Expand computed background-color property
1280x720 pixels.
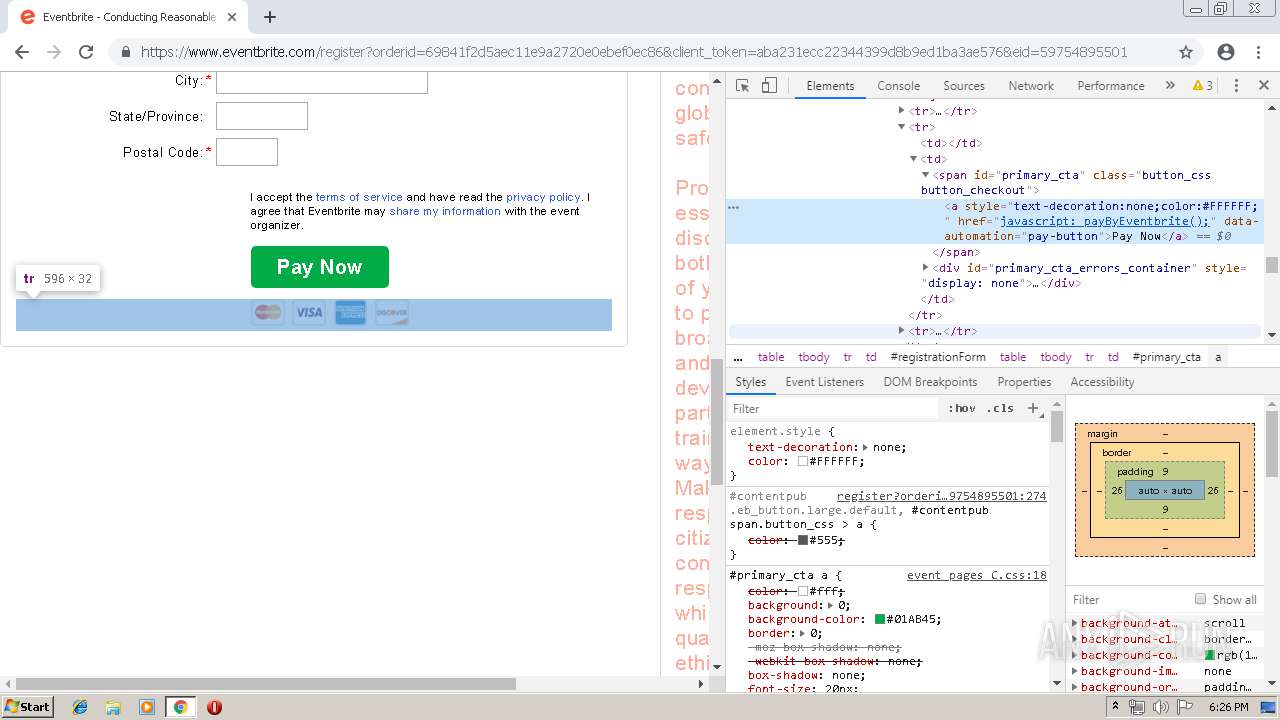click(1075, 655)
